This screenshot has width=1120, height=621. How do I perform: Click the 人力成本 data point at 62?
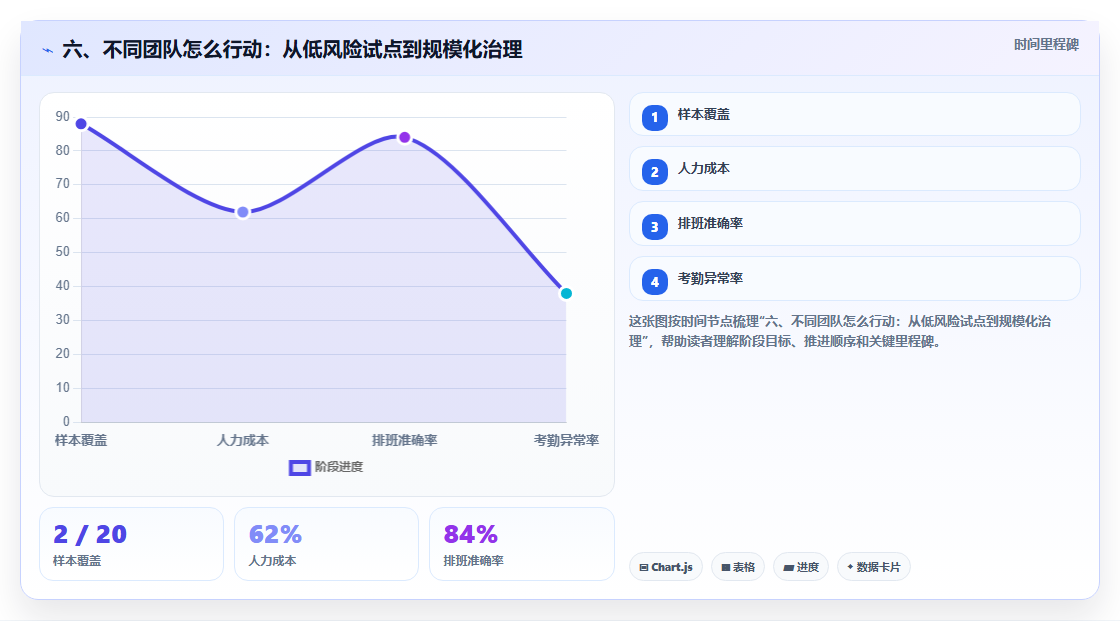pos(243,212)
